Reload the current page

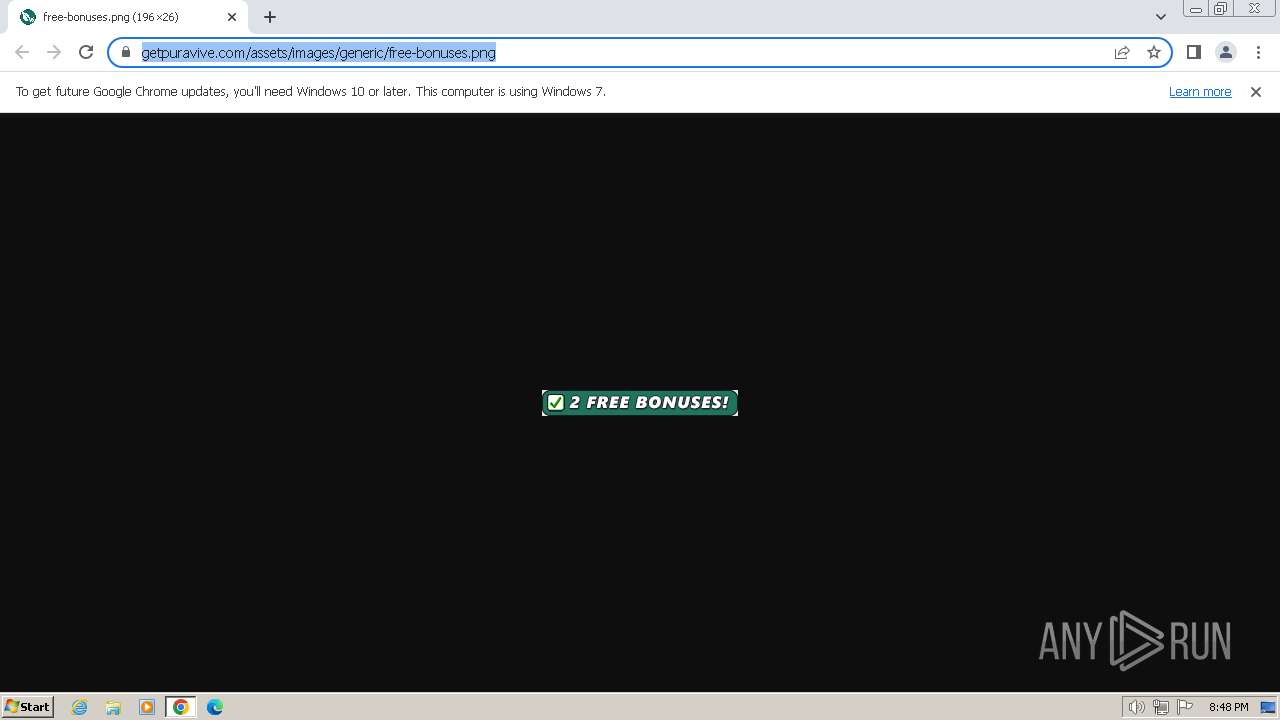coord(86,52)
